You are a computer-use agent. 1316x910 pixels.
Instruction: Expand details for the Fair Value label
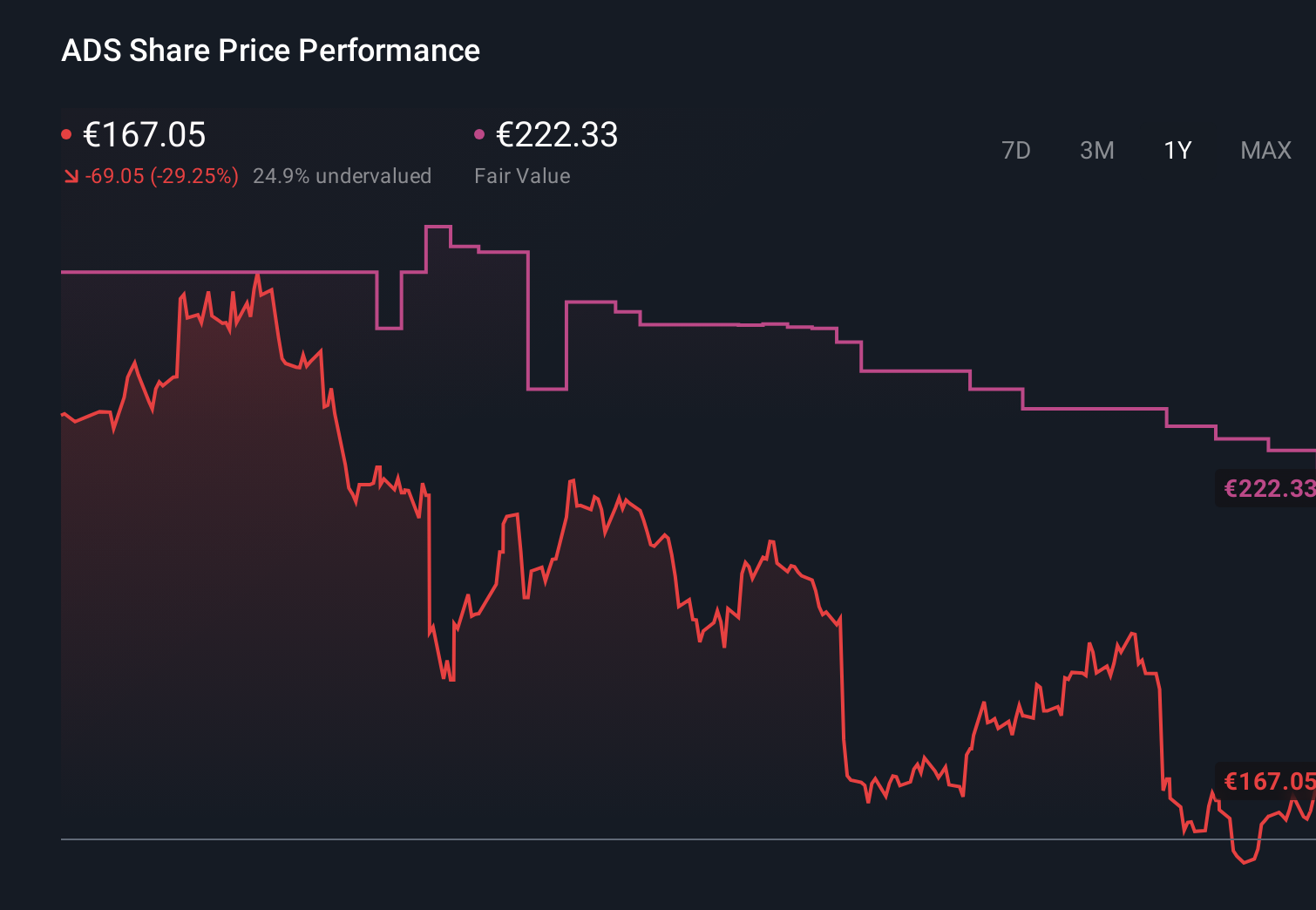tap(522, 175)
